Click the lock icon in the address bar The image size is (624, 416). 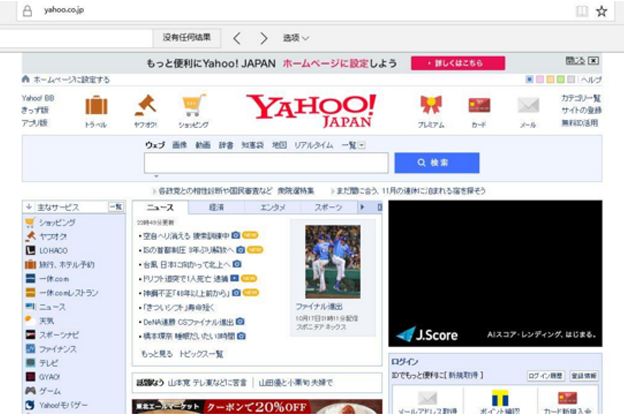point(27,10)
